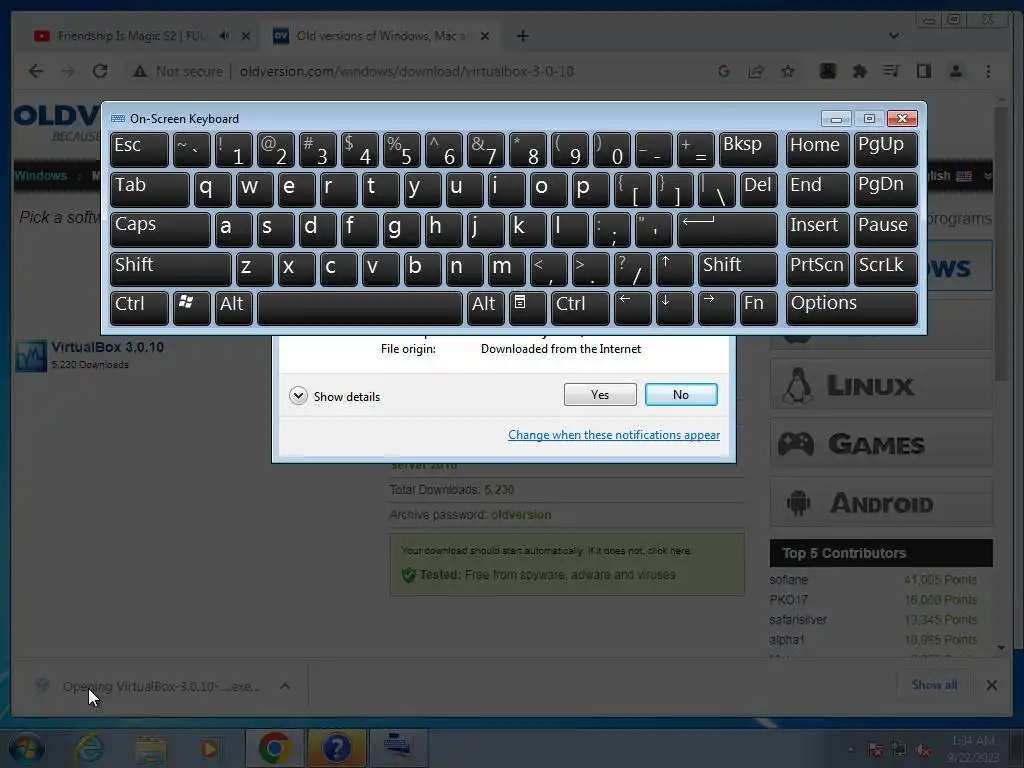This screenshot has width=1024, height=768.
Task: Click the up arrow key on the keyboard
Action: click(x=674, y=269)
